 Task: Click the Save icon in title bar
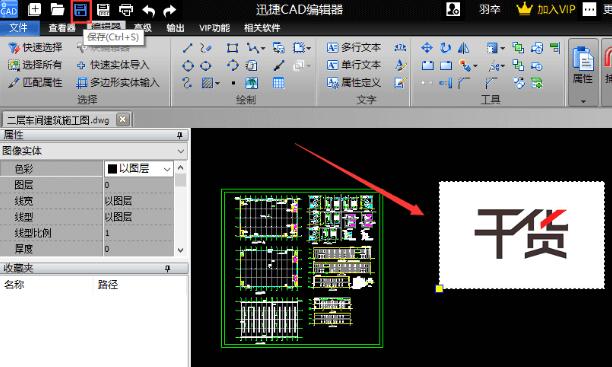pyautogui.click(x=81, y=10)
